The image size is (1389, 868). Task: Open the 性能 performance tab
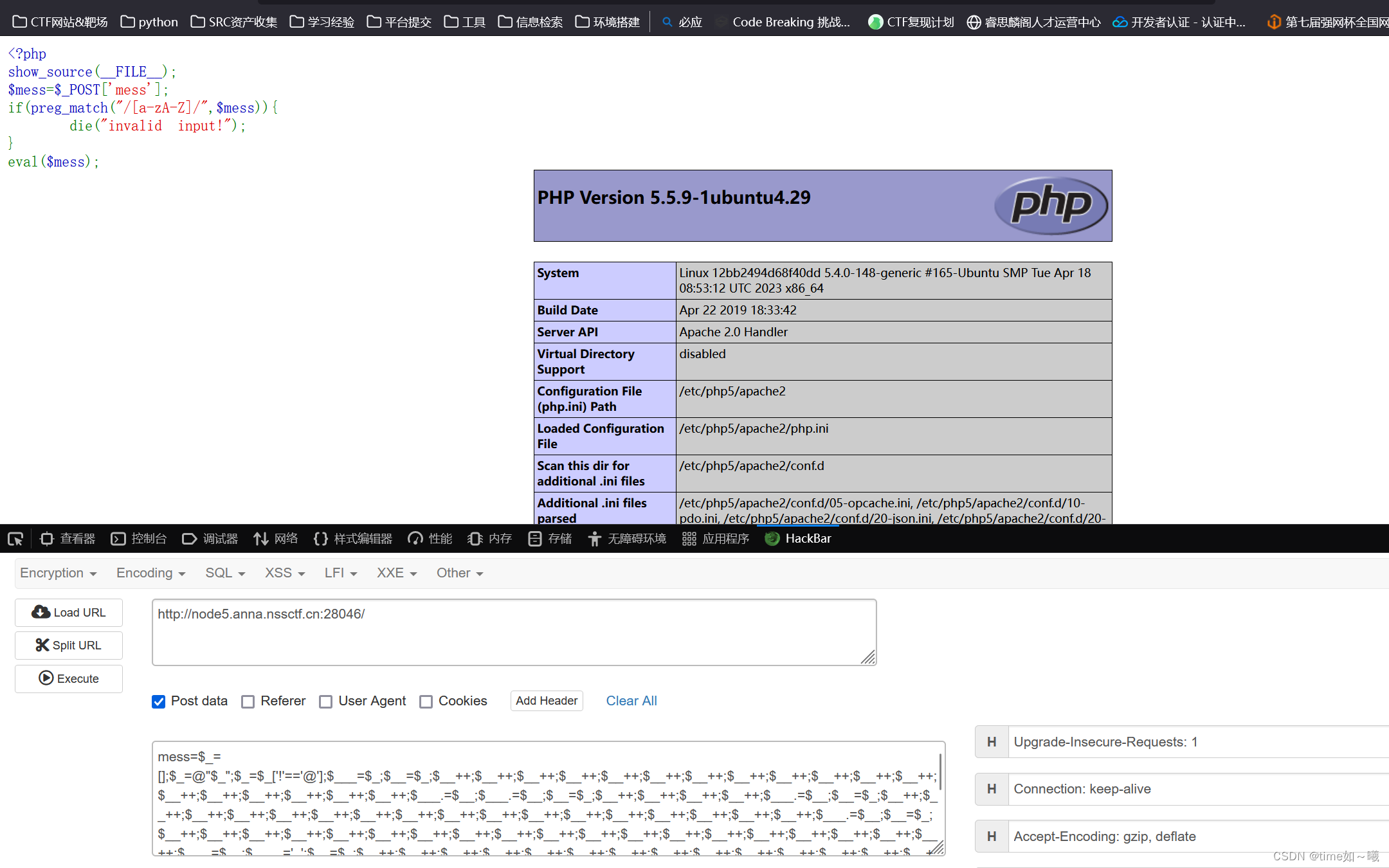(430, 539)
